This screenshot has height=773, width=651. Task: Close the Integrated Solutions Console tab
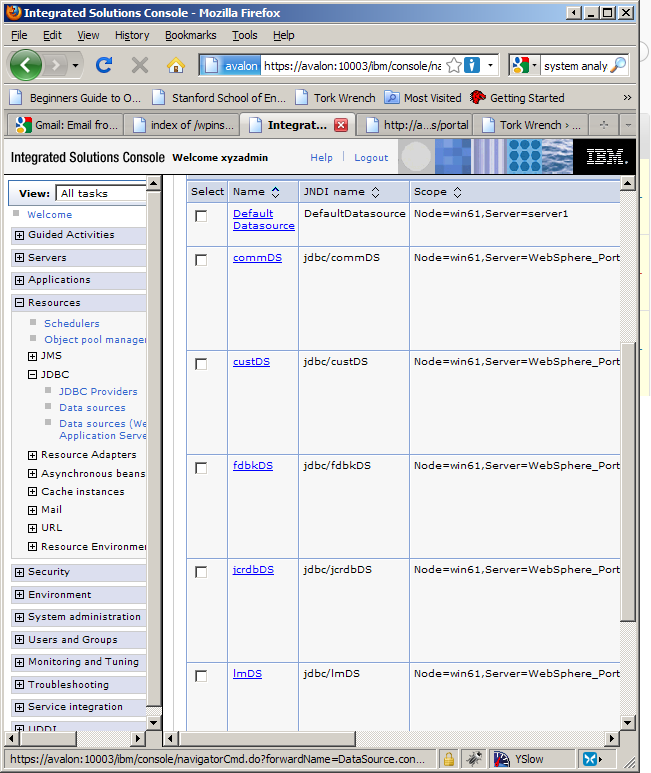click(x=341, y=125)
